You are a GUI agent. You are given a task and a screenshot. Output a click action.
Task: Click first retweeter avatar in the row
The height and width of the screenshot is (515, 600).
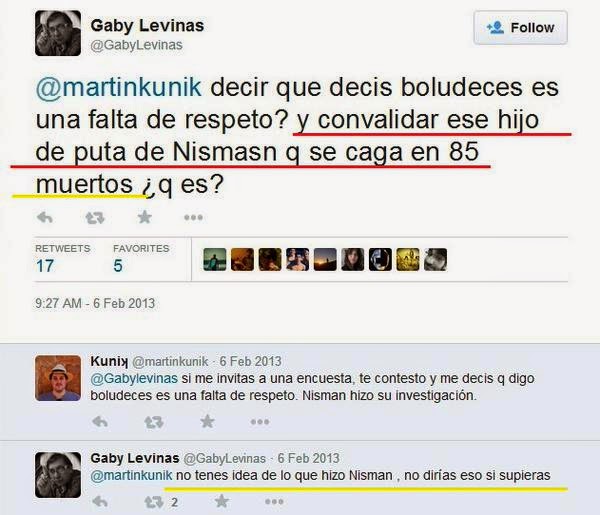tap(215, 259)
